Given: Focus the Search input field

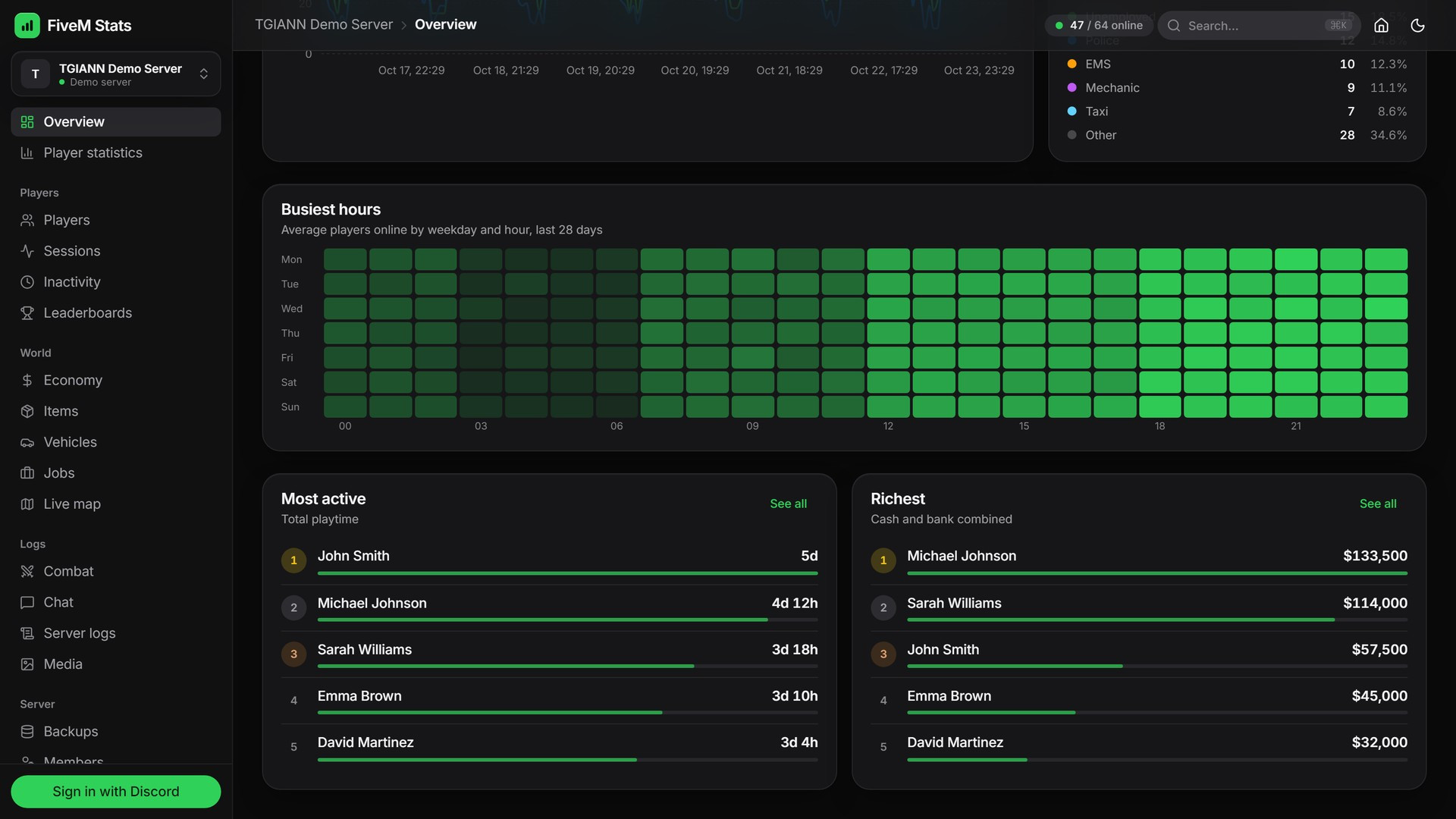Looking at the screenshot, I should [x=1259, y=26].
